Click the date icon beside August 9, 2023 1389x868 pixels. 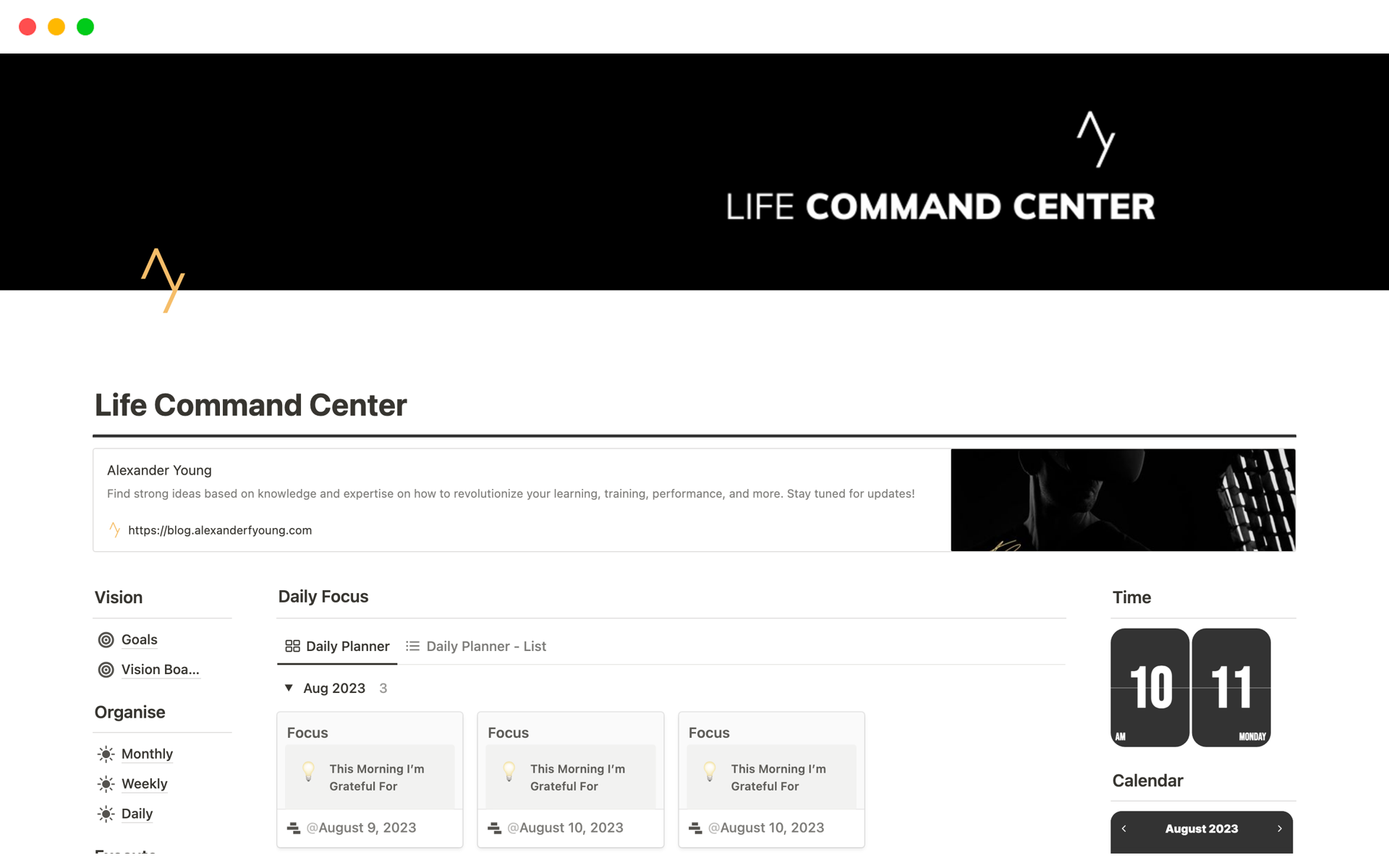pos(294,828)
